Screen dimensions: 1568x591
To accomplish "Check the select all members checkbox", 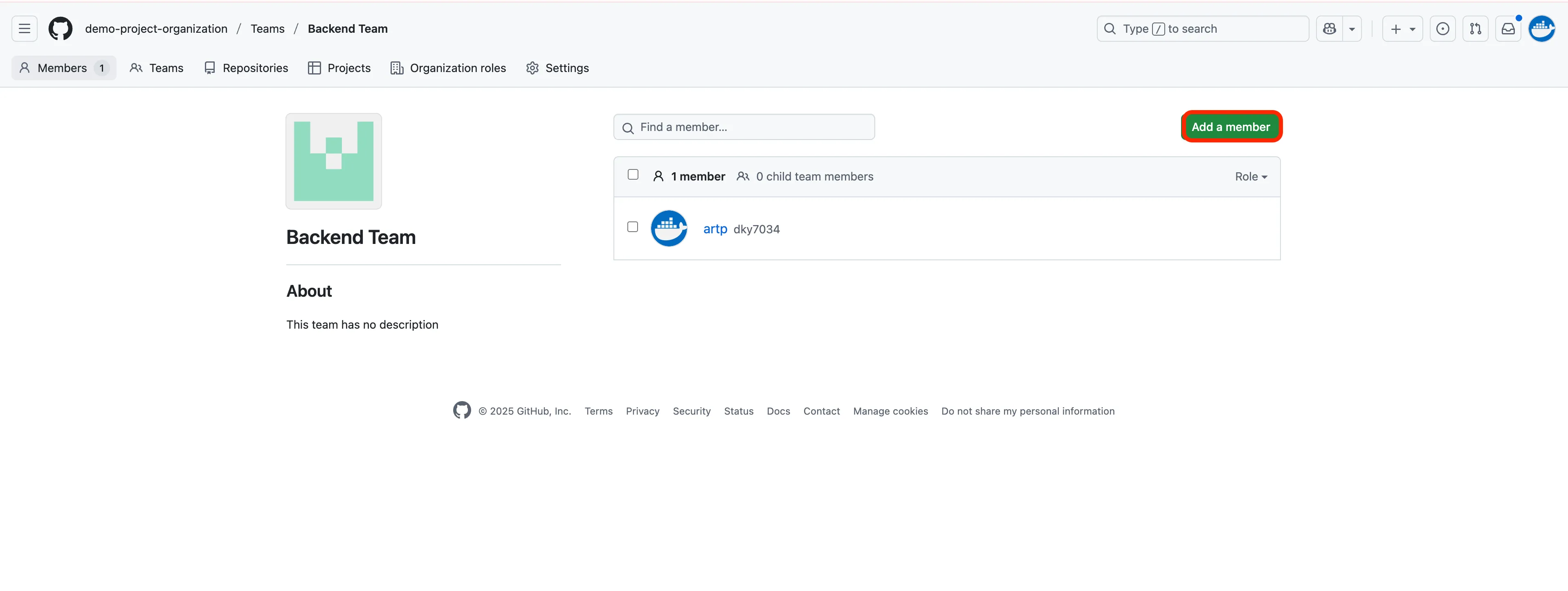I will tap(632, 175).
